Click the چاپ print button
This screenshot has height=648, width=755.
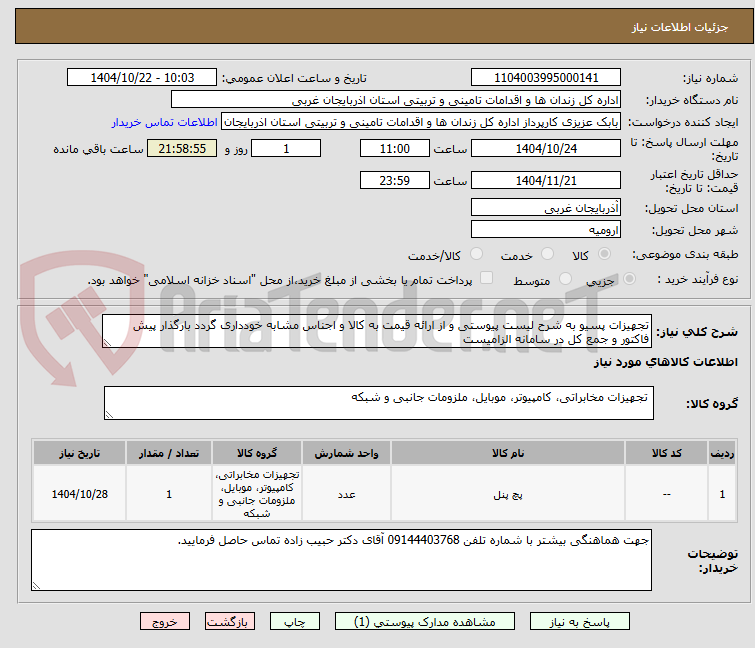[x=295, y=622]
